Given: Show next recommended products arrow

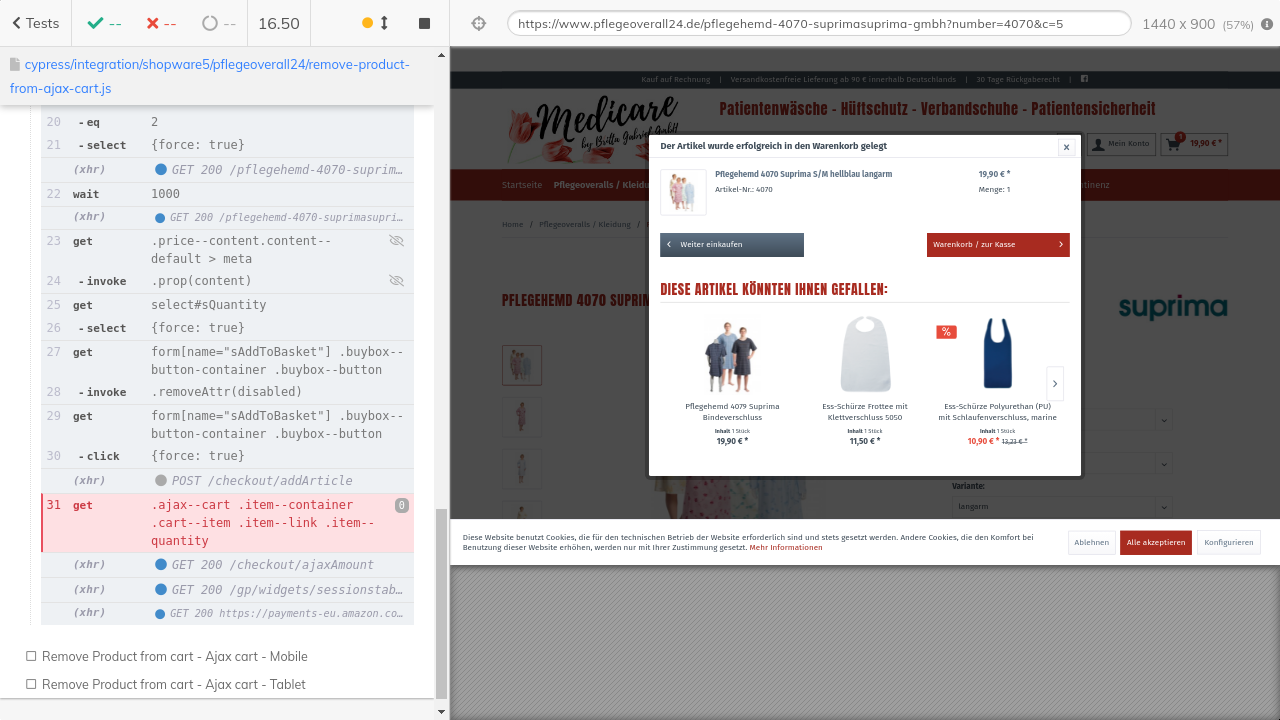Looking at the screenshot, I should click(1054, 384).
